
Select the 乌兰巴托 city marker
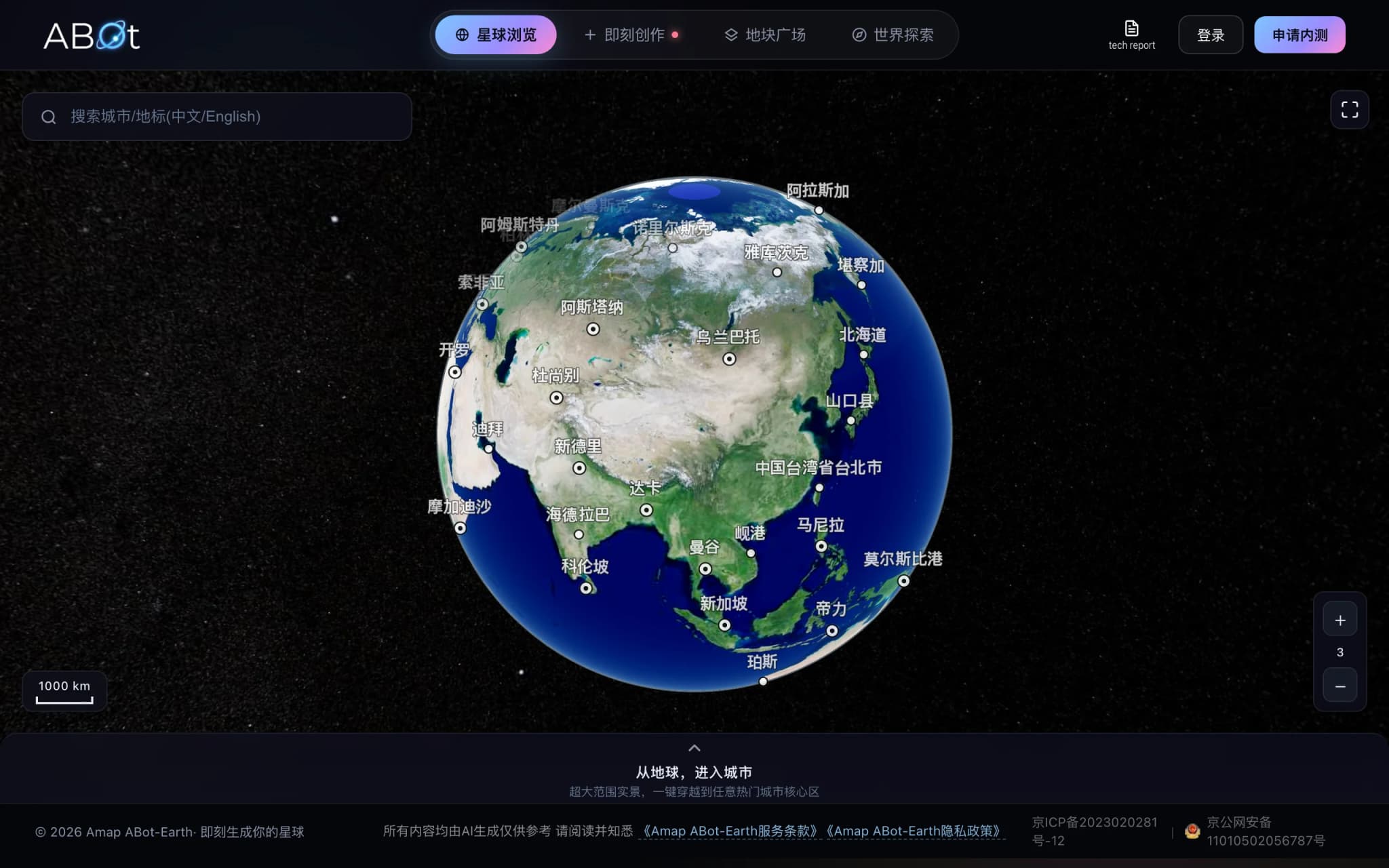click(x=729, y=359)
